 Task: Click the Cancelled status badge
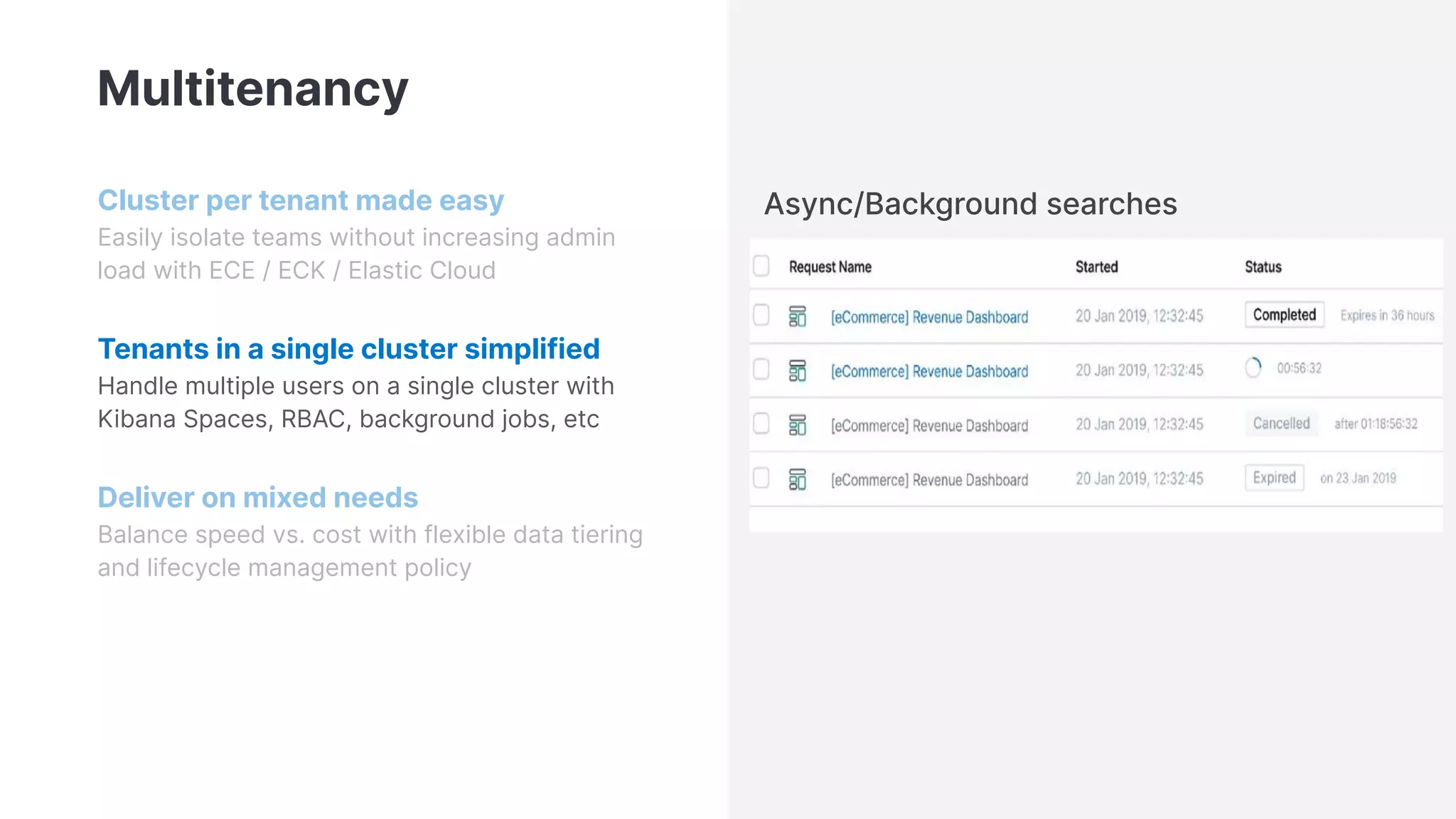tap(1281, 424)
